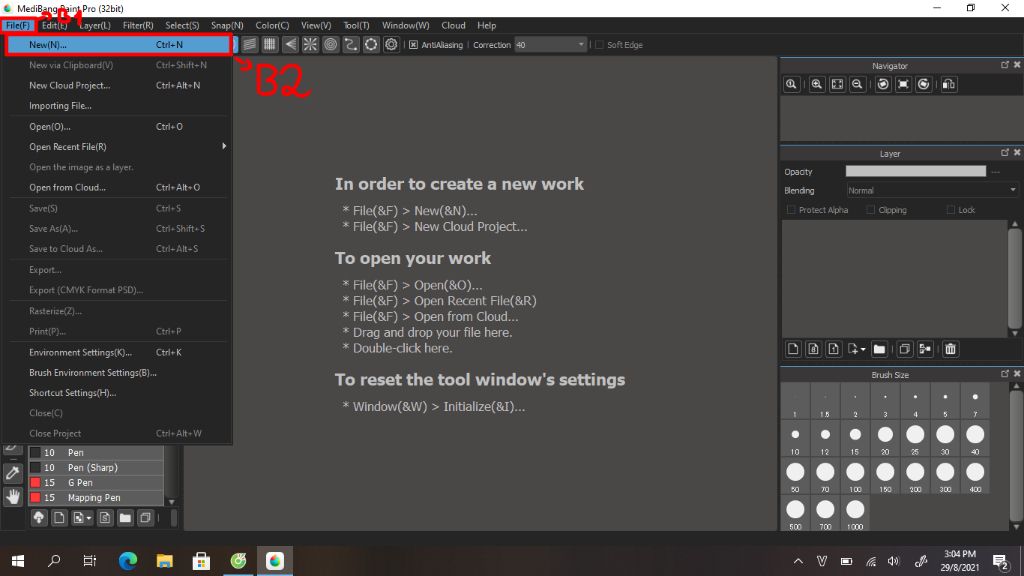The height and width of the screenshot is (576, 1024).
Task: Click Navigator zoom in magnifier
Action: coord(817,84)
